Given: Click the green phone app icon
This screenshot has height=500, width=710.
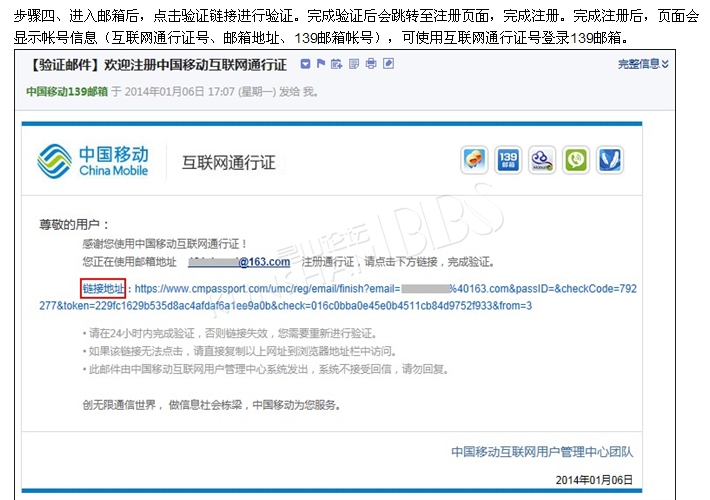Looking at the screenshot, I should tap(575, 161).
